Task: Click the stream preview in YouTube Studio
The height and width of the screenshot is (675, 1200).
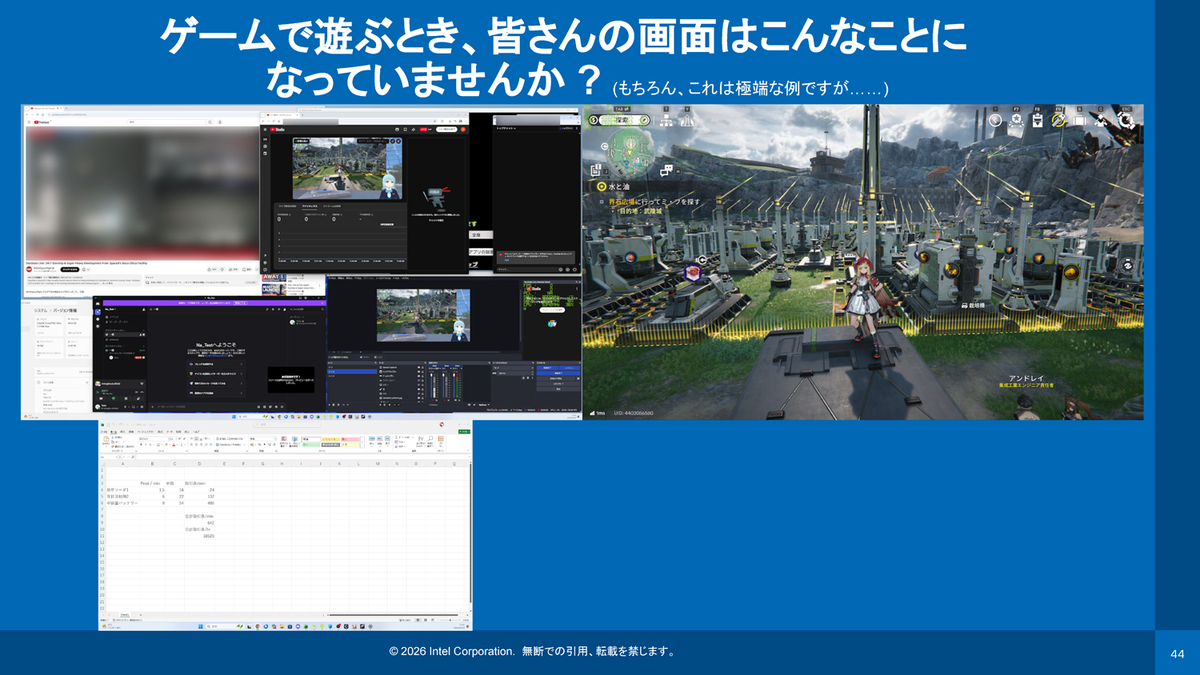Action: point(347,168)
